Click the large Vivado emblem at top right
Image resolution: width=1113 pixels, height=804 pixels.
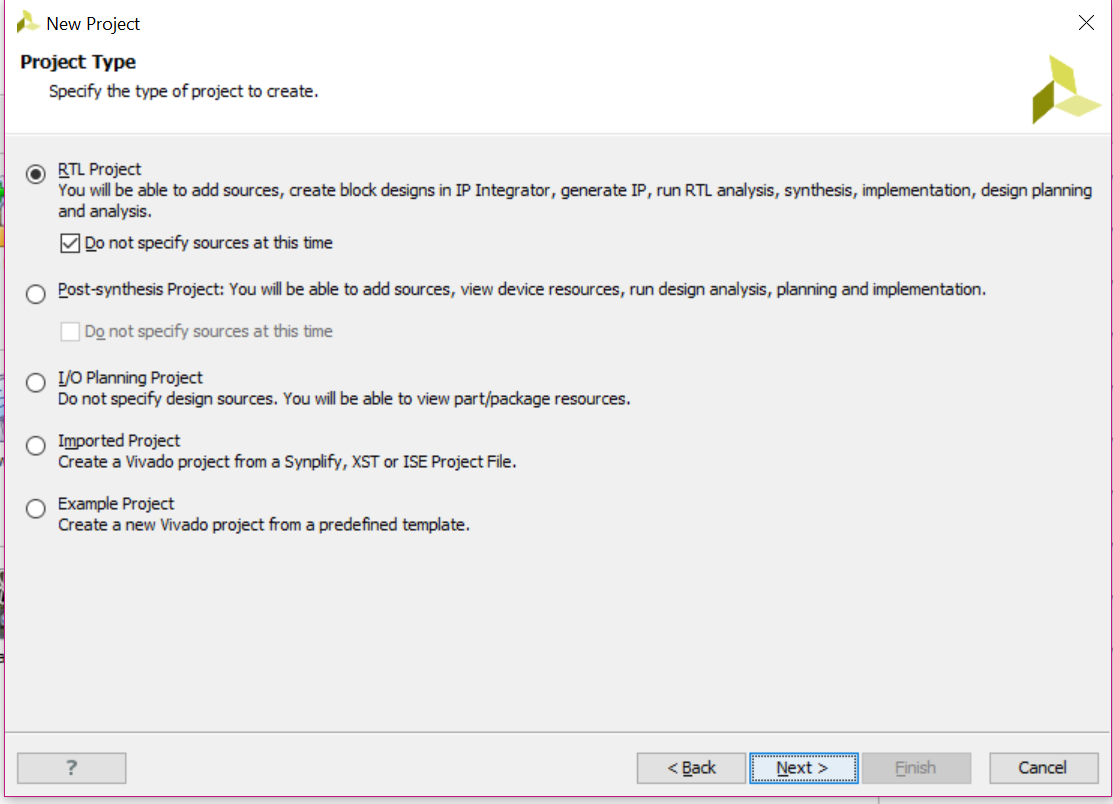pos(1065,90)
